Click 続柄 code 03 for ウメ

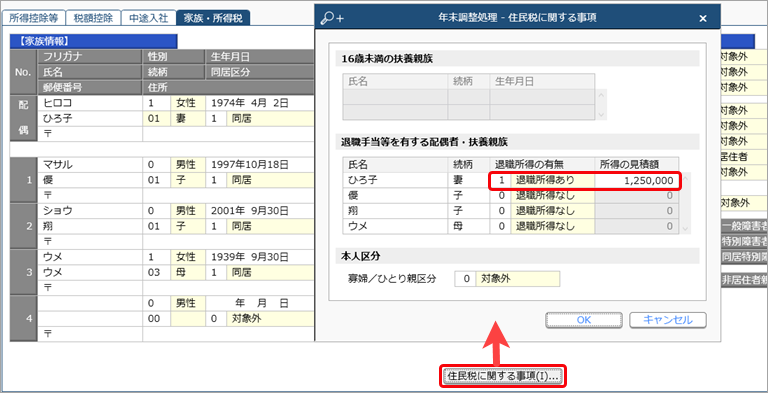[156, 272]
